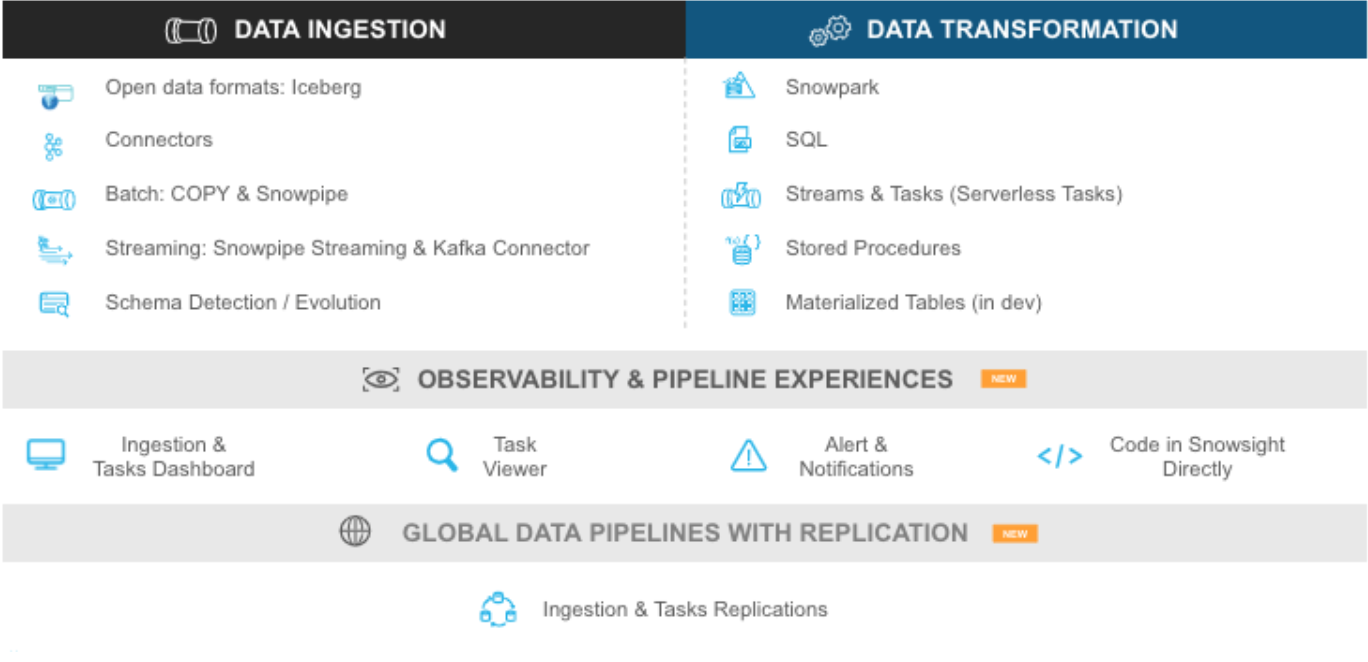
Task: Click the Snowpark icon
Action: coord(739,87)
